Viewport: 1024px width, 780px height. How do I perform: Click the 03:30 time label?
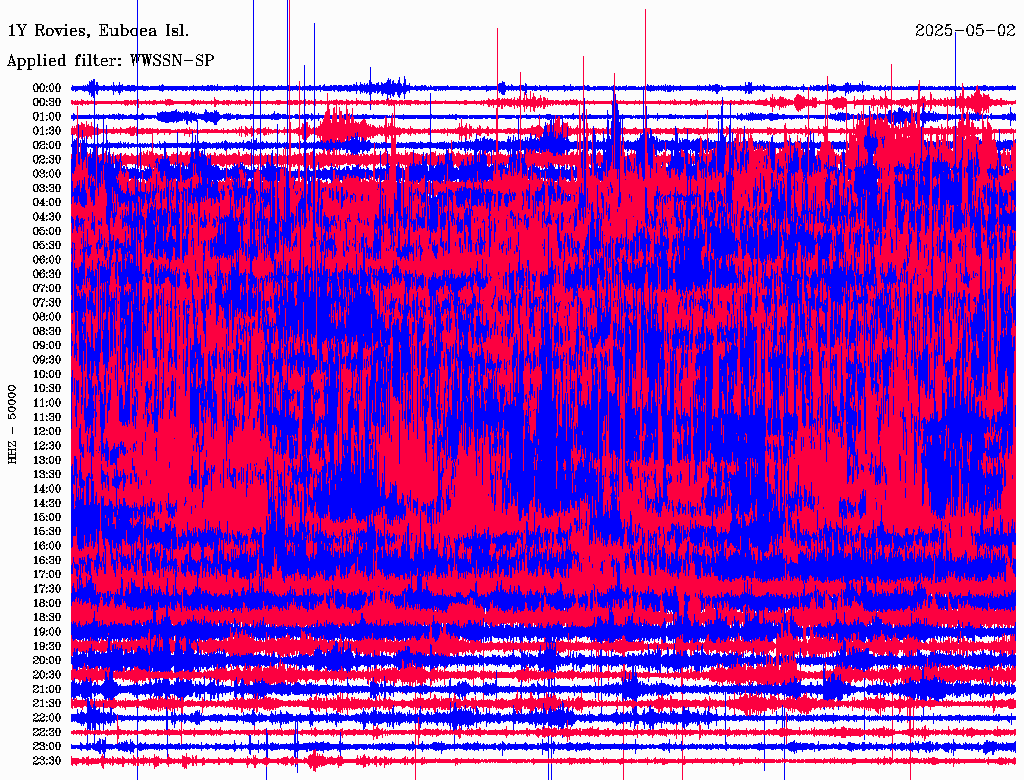pyautogui.click(x=47, y=188)
